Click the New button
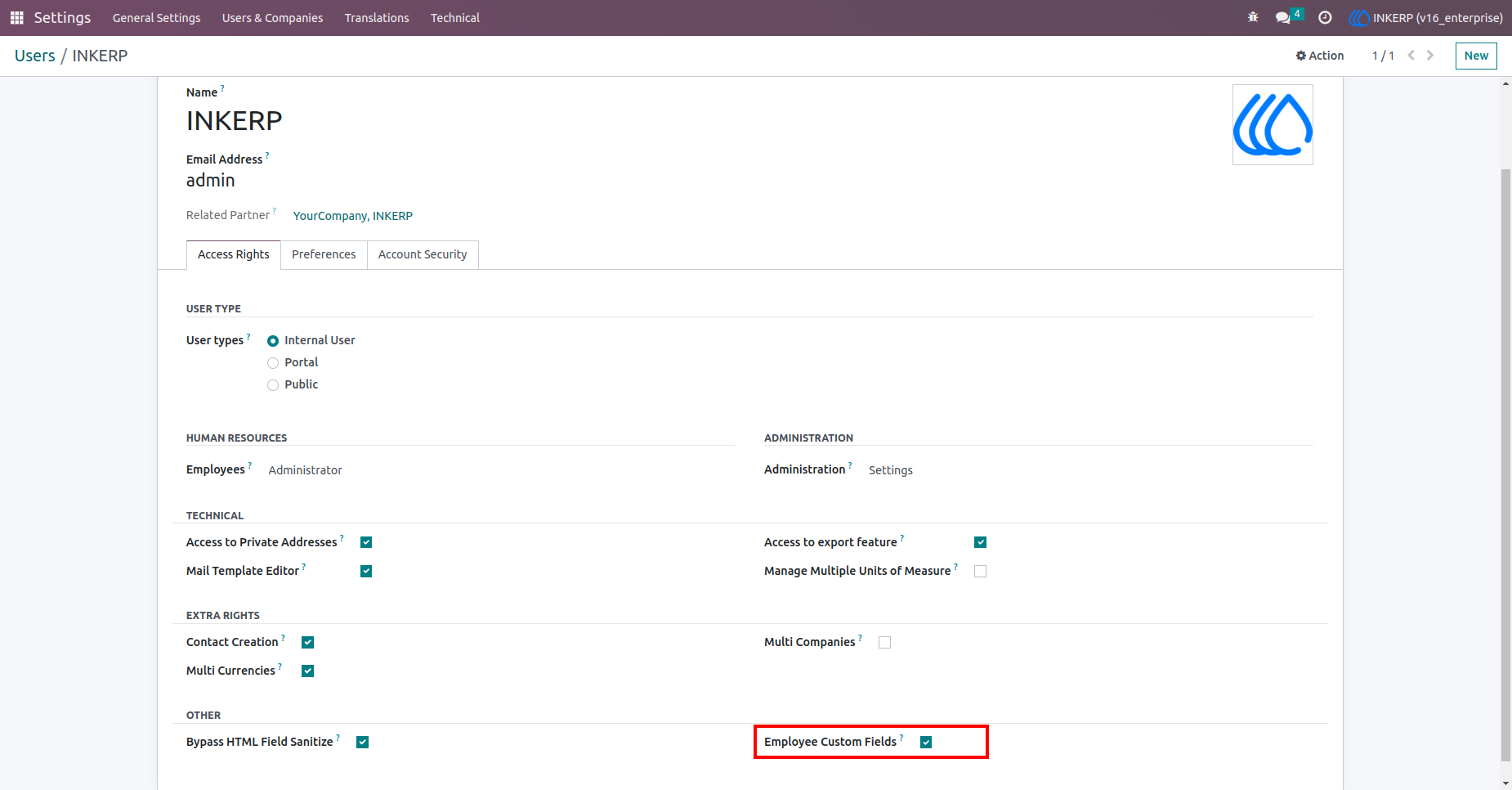The height and width of the screenshot is (790, 1512). click(x=1476, y=56)
